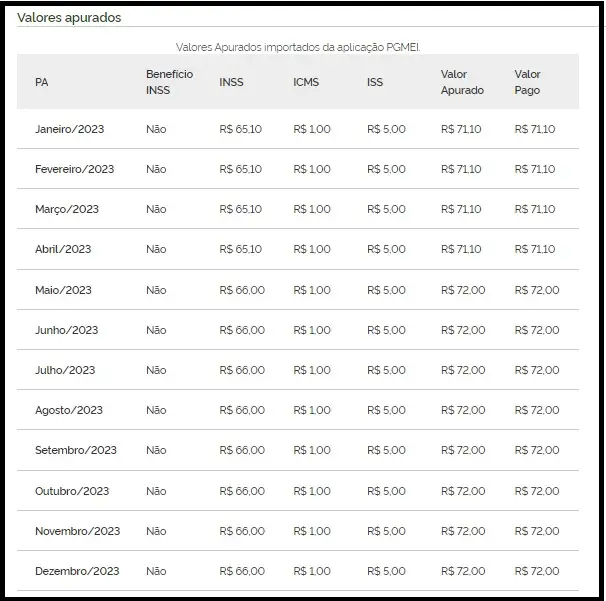
Task: Select the Setembro/2023 period cell
Action: (x=75, y=450)
